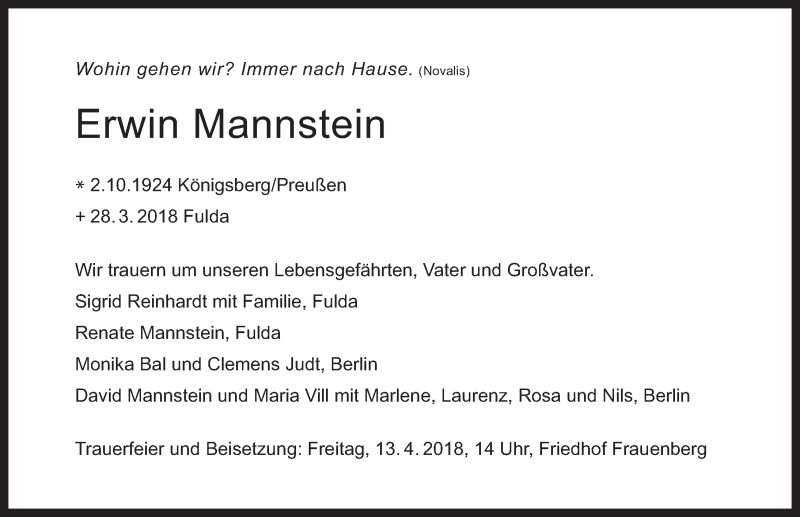Click the plus death symbol
This screenshot has width=800, height=517.
coord(80,217)
